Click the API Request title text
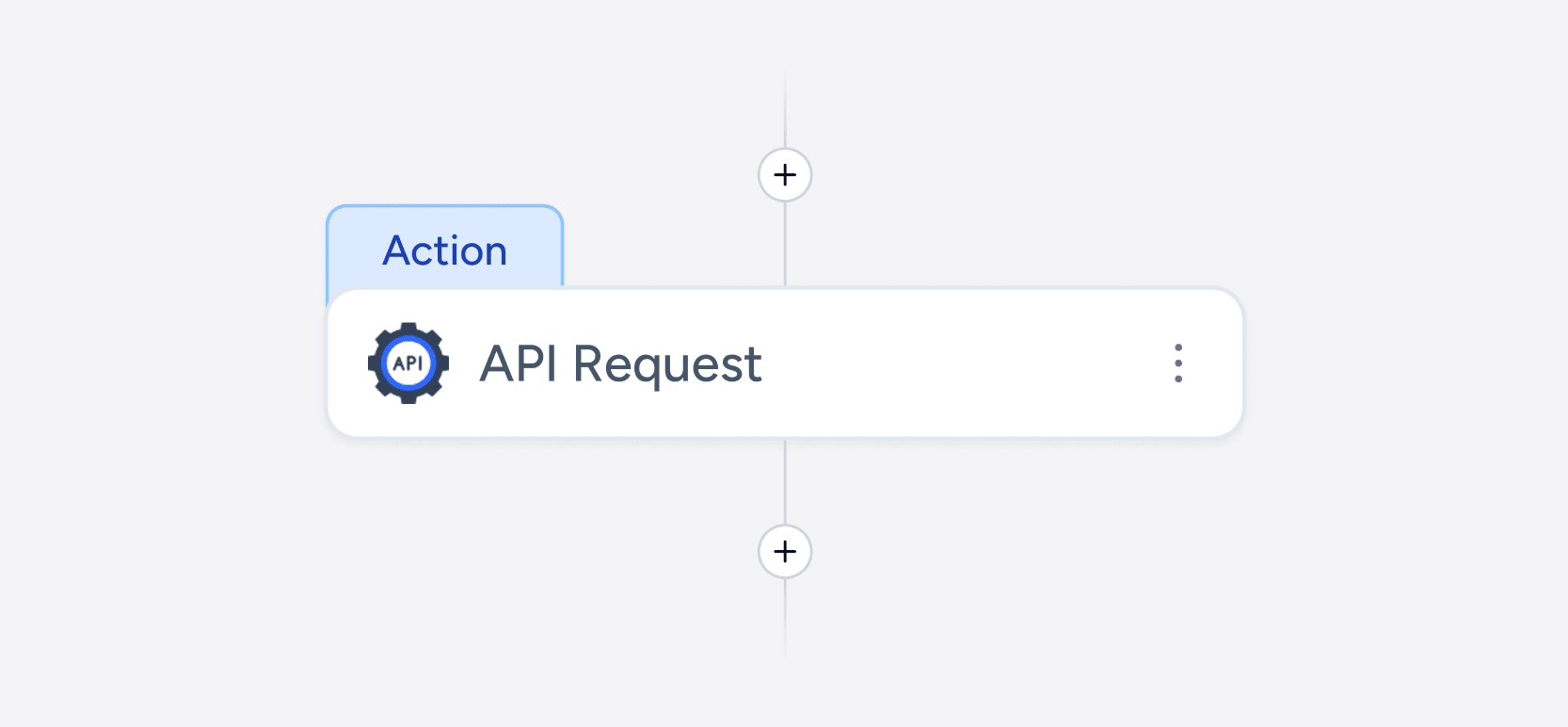This screenshot has width=1568, height=727. coord(620,363)
